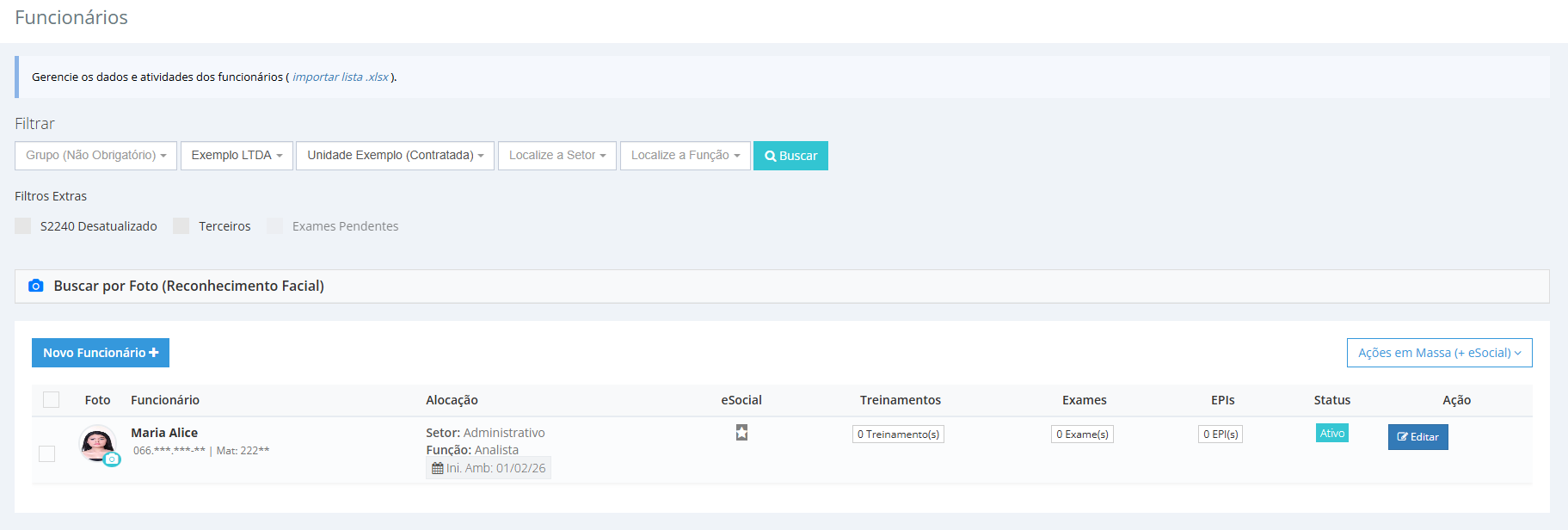Expand the Localize a Setor dropdown
This screenshot has width=1568, height=530.
[556, 156]
